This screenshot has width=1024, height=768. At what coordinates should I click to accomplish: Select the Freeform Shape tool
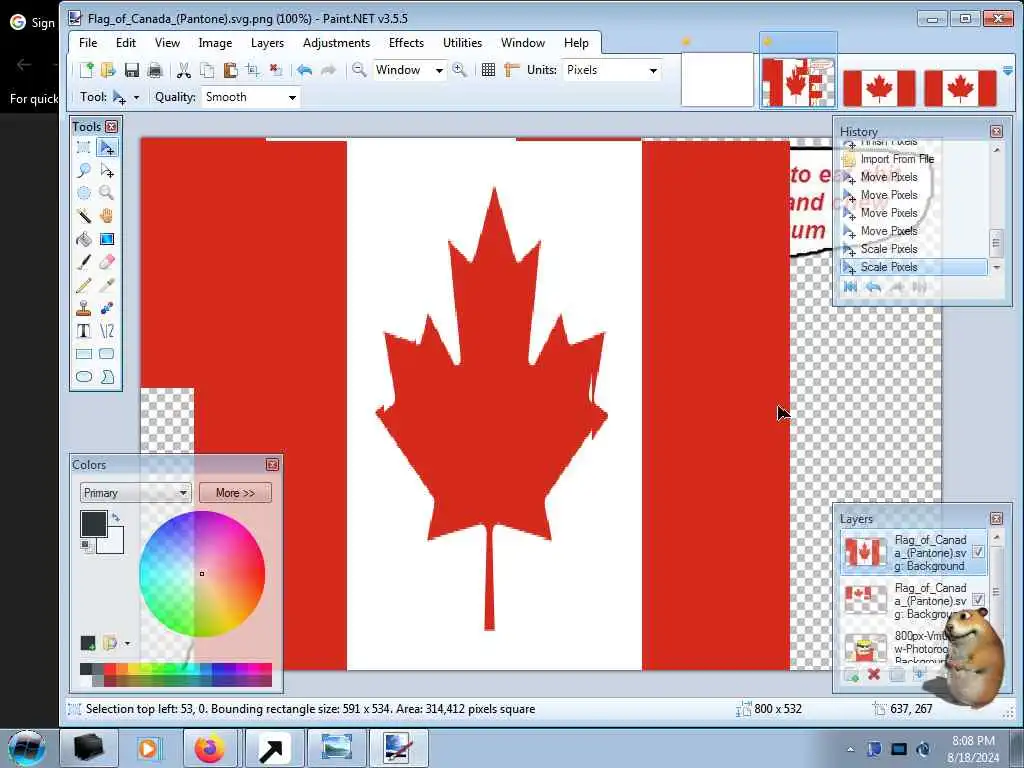107,377
